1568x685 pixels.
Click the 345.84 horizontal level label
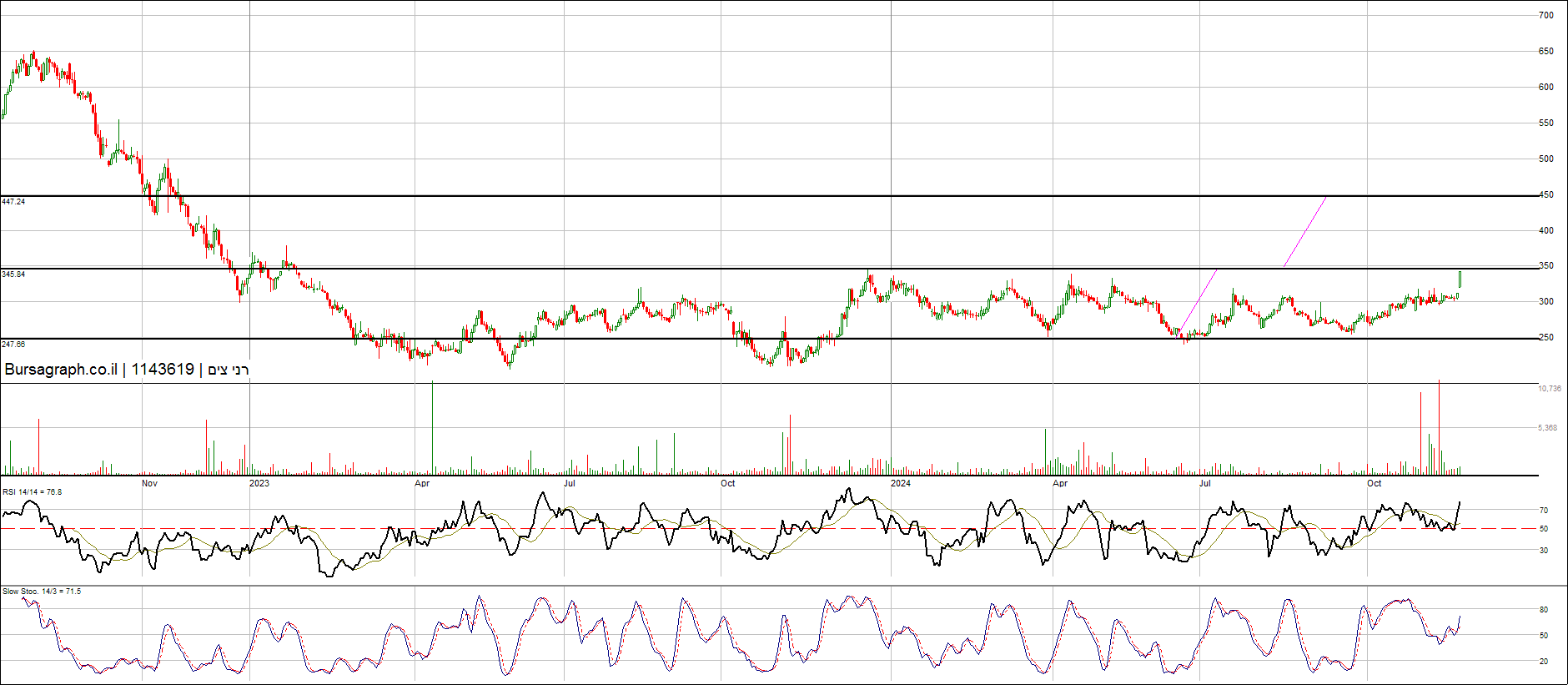point(13,275)
